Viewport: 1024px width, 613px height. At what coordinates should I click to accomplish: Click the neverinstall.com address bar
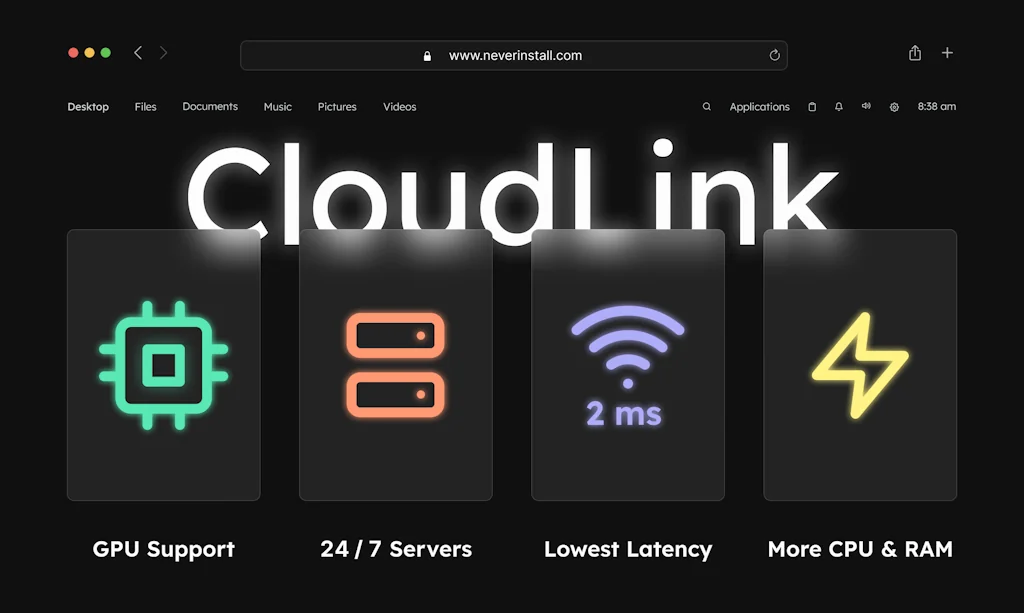(x=514, y=56)
